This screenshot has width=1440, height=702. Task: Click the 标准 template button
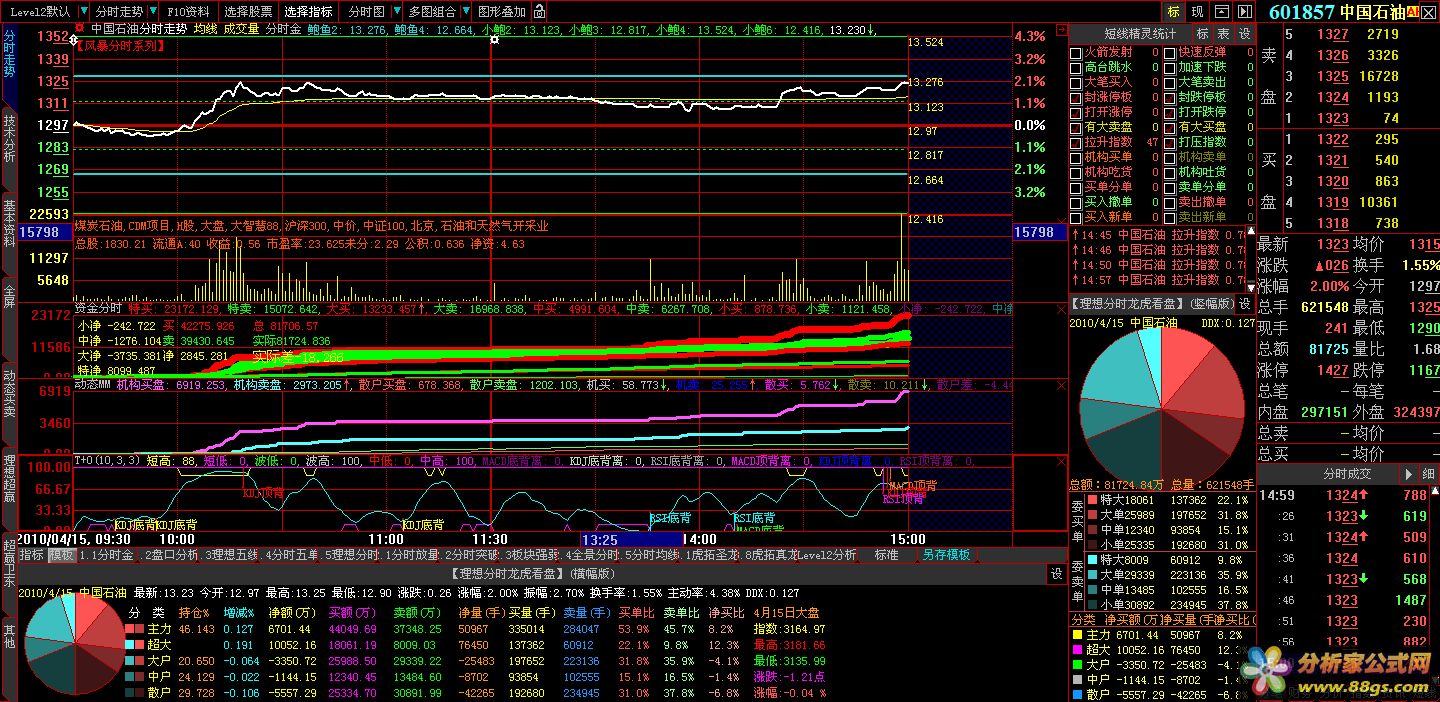[x=886, y=554]
